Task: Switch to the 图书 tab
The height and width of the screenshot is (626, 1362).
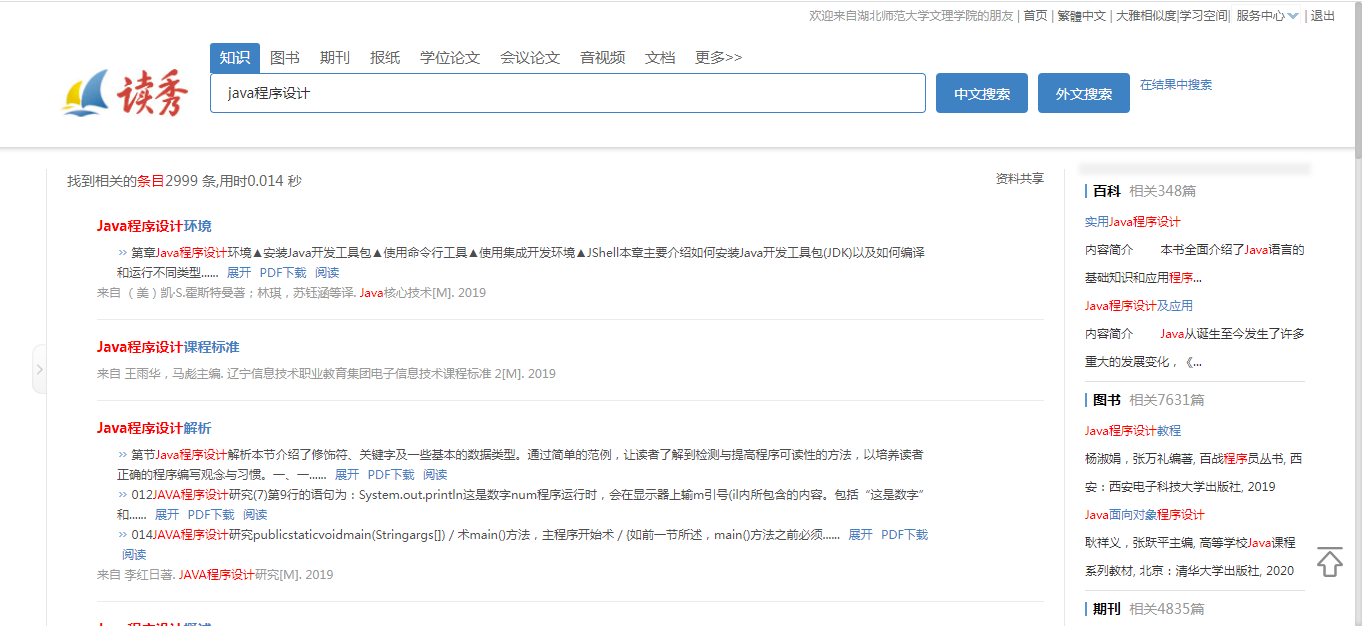Action: [285, 58]
